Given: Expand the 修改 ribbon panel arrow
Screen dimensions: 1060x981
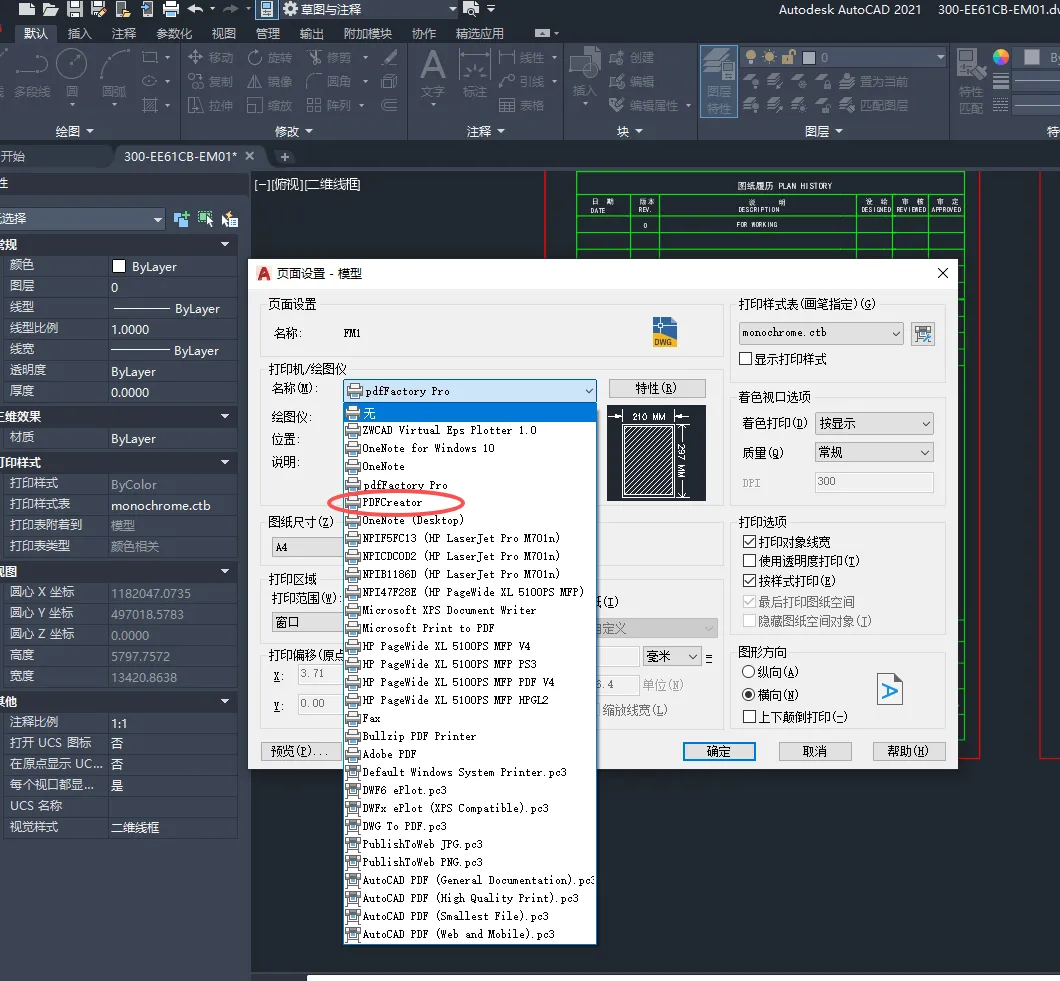Looking at the screenshot, I should click(x=309, y=130).
